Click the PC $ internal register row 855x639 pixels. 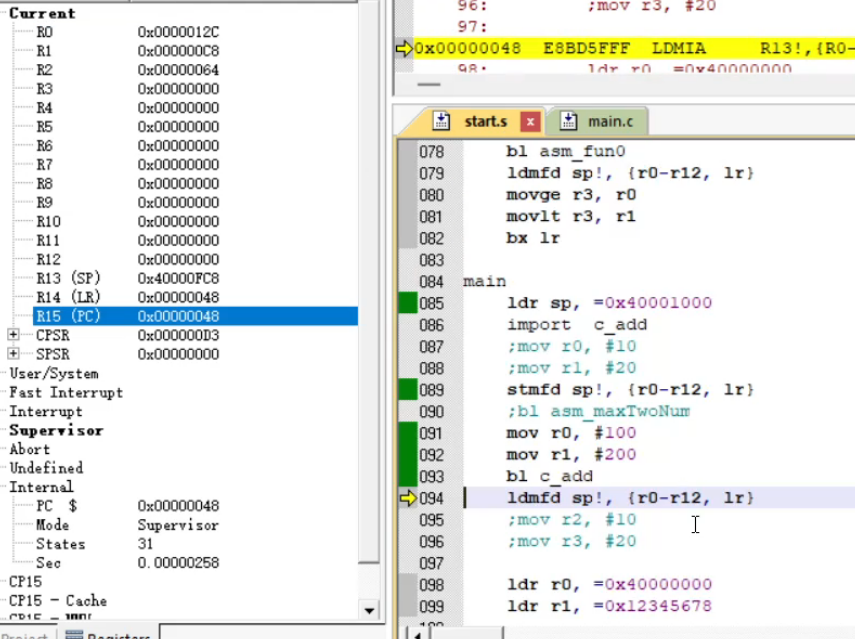(x=128, y=506)
